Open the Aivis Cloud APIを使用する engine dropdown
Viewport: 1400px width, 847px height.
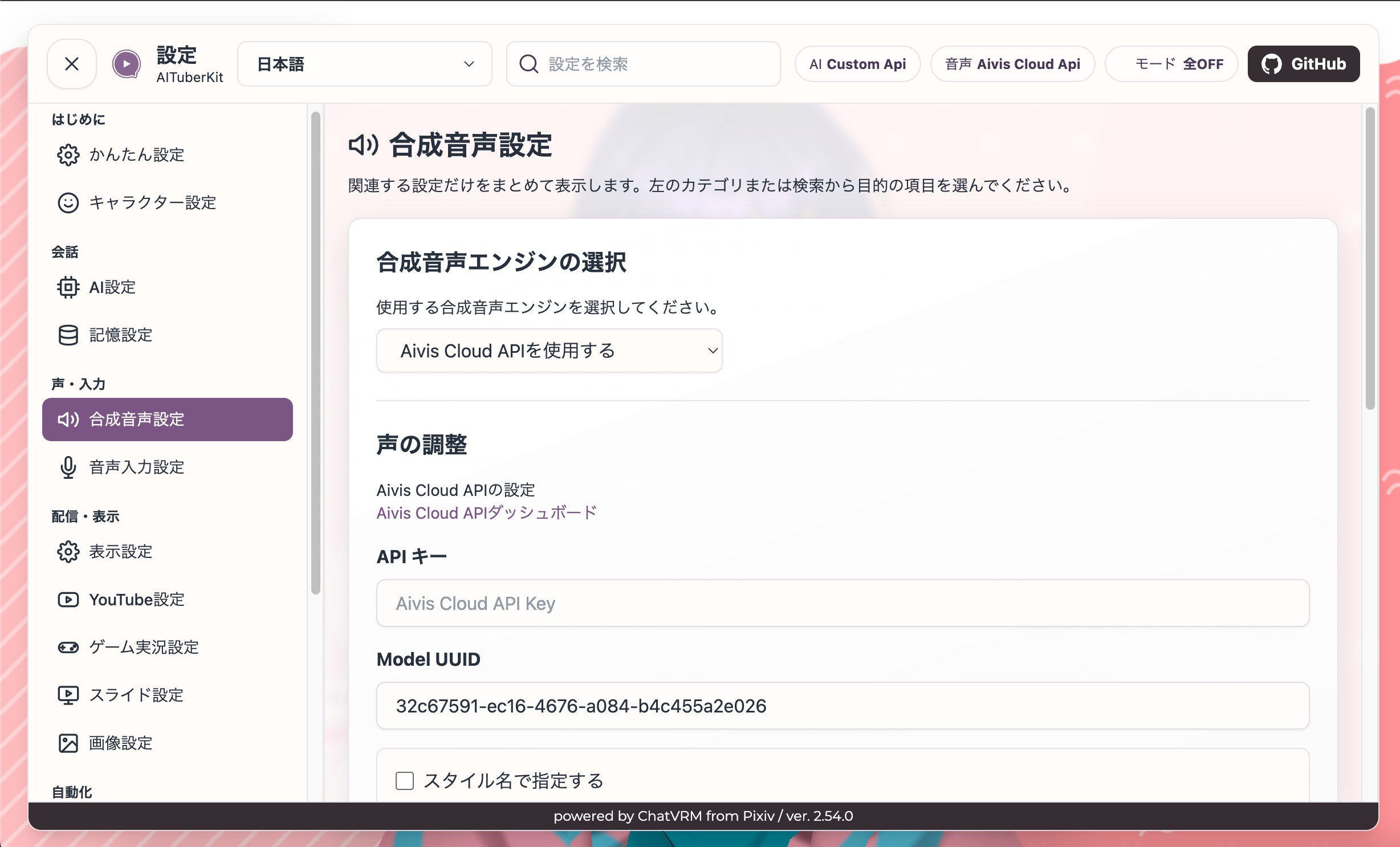click(x=550, y=351)
